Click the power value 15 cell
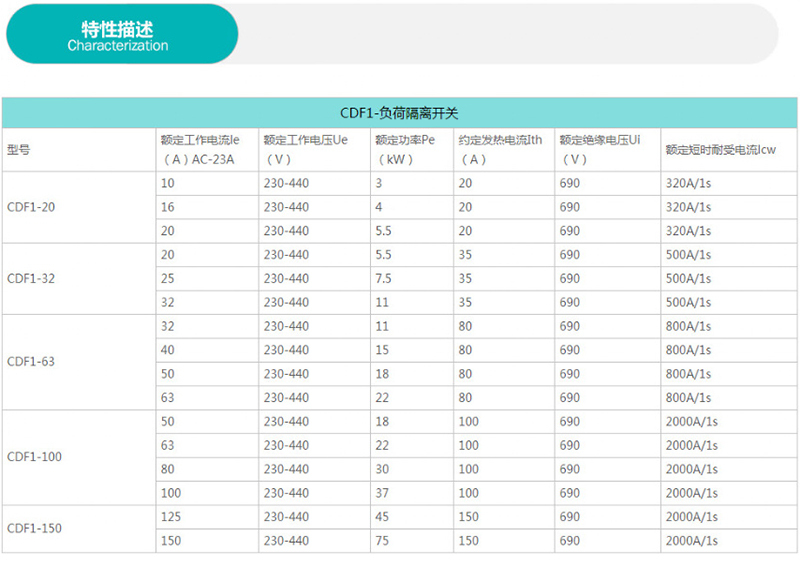 412,350
